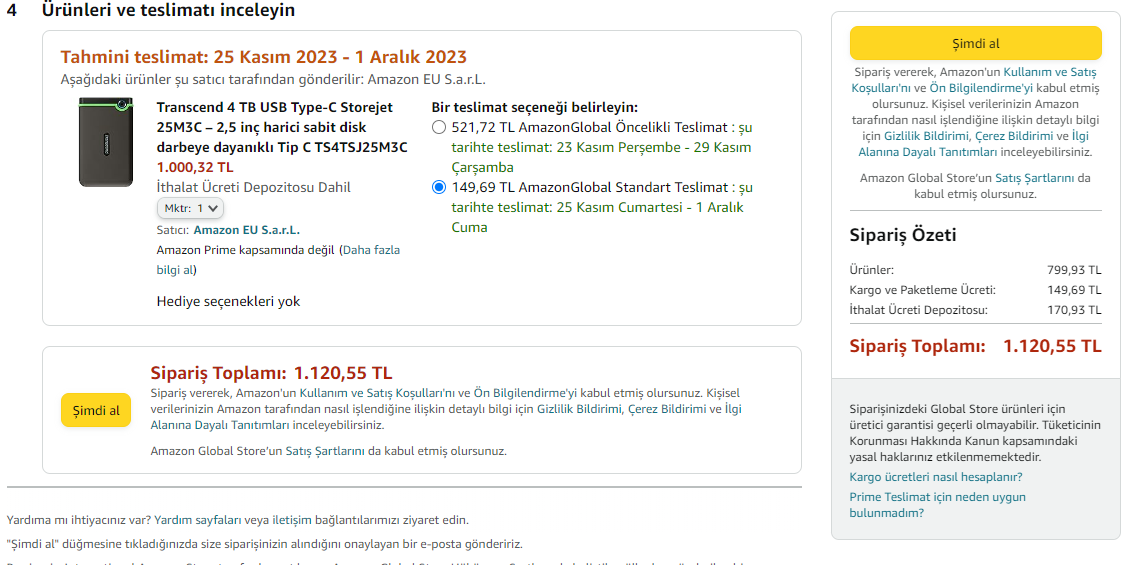The height and width of the screenshot is (565, 1138).
Task: Click the Şimdi al button beside Sipariş Toplamı
Action: pyautogui.click(x=96, y=410)
